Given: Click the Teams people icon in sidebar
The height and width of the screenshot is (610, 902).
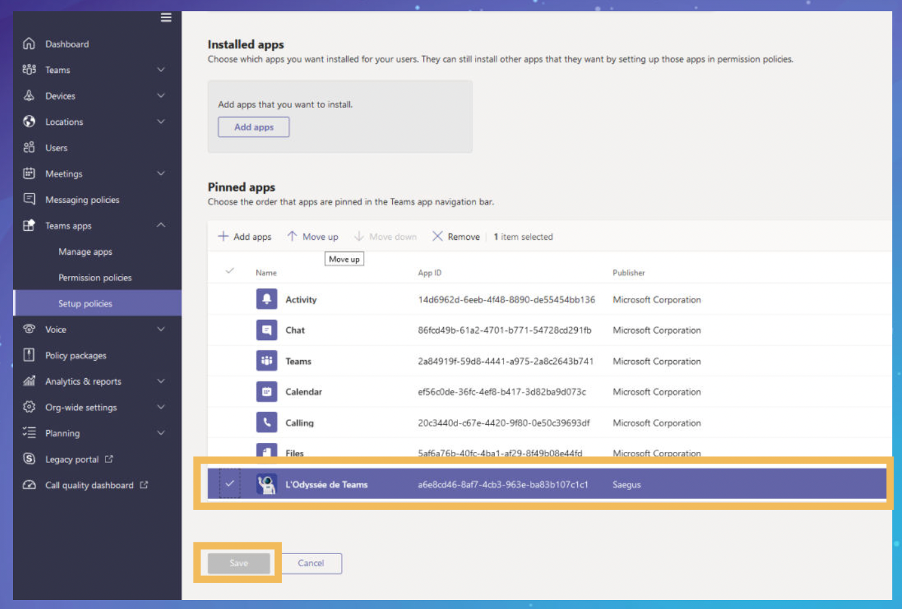Looking at the screenshot, I should tap(29, 70).
